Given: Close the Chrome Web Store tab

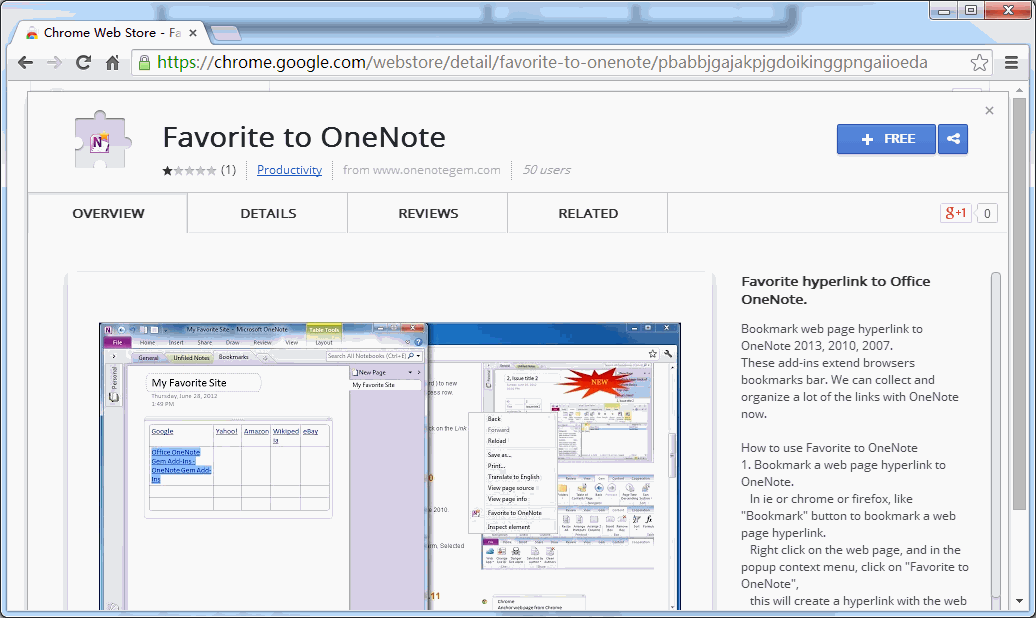Looking at the screenshot, I should 192,33.
